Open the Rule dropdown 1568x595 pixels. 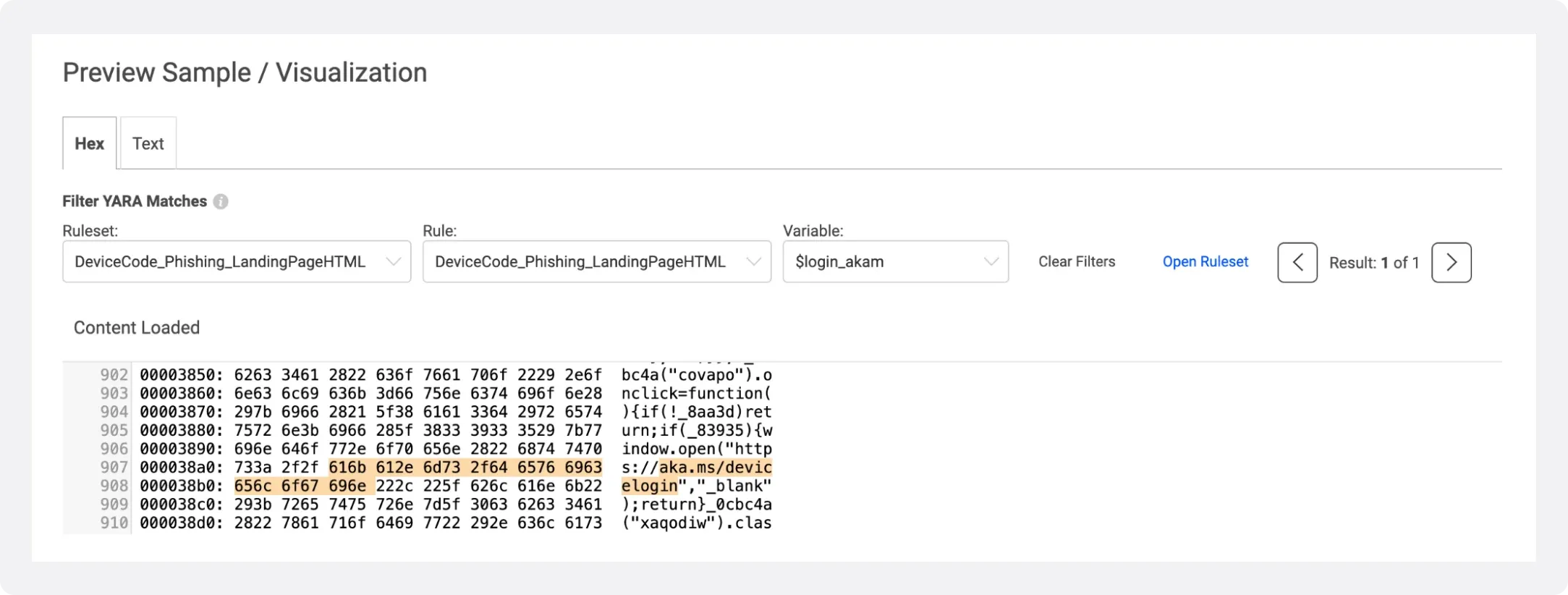[597, 261]
